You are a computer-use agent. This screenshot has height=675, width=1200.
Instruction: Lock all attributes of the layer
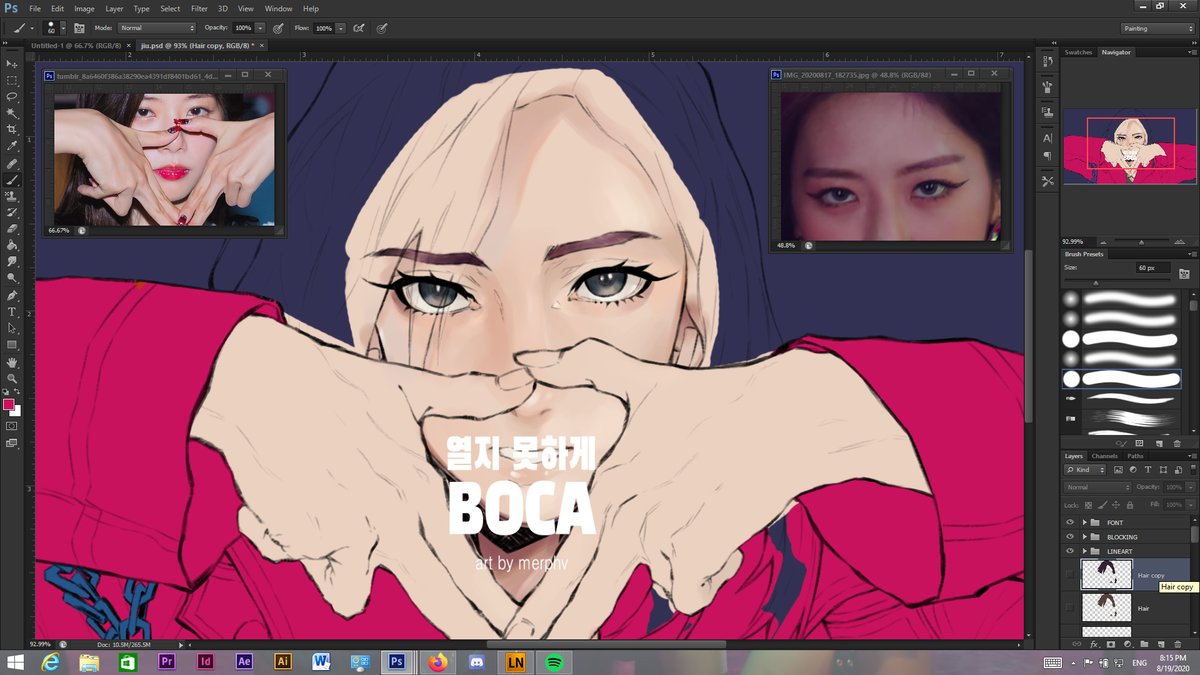[1130, 505]
